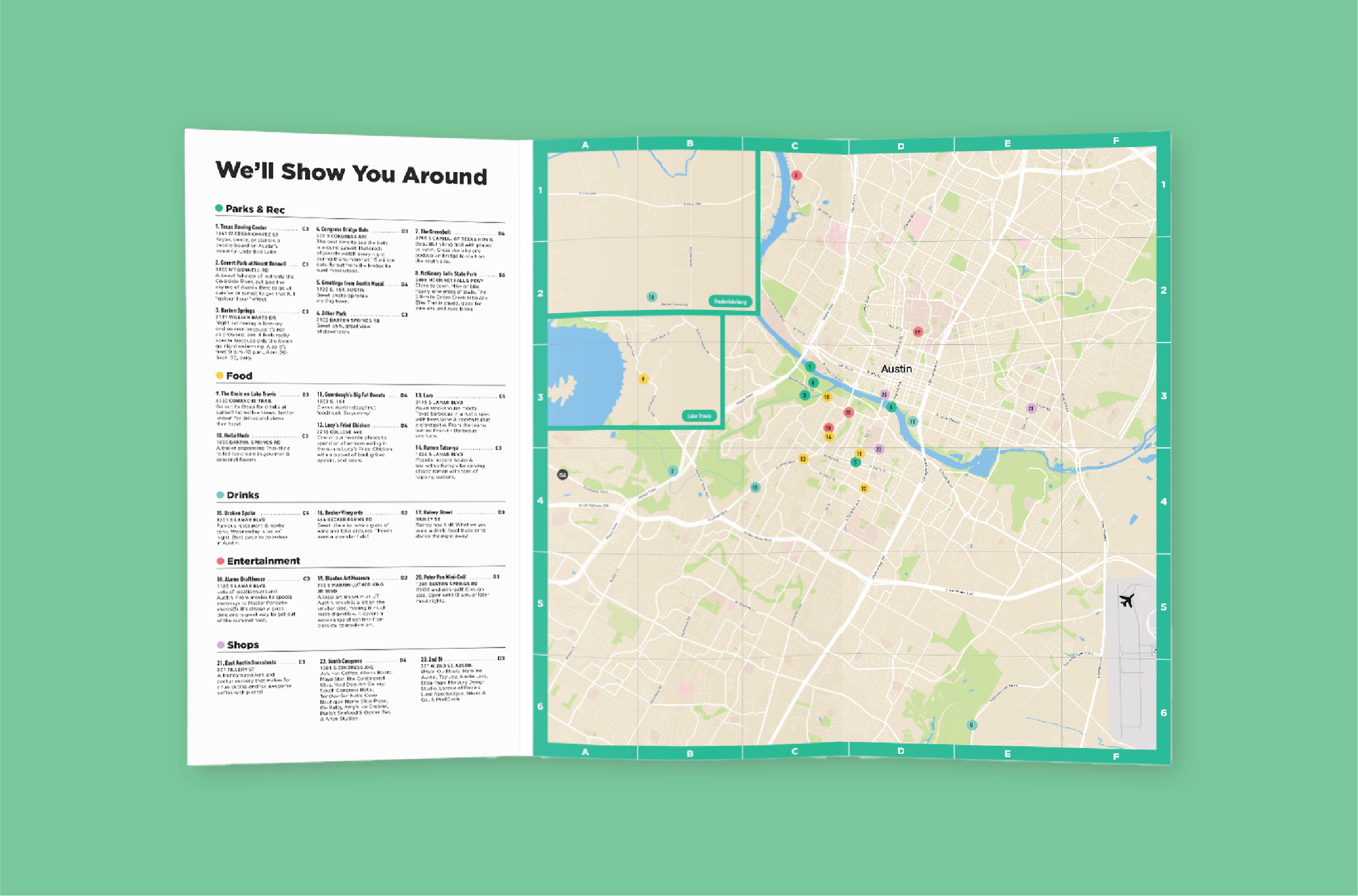Click teal map marker 16 in Fredericksburg inset
The height and width of the screenshot is (896, 1358).
[651, 296]
